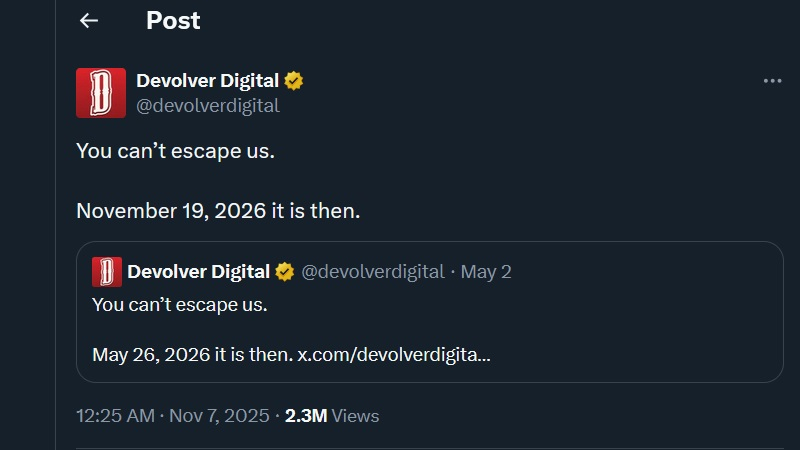
Task: Click "You can't escape us." in the quoted post
Action: coord(180,304)
